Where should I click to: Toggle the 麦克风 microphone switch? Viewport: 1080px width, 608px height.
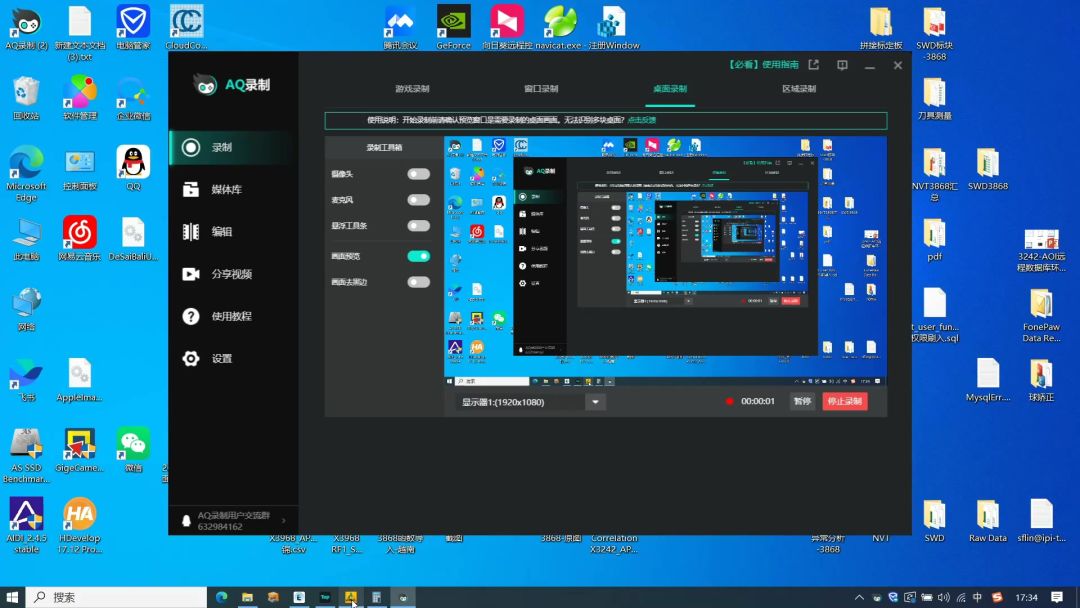[x=418, y=200]
